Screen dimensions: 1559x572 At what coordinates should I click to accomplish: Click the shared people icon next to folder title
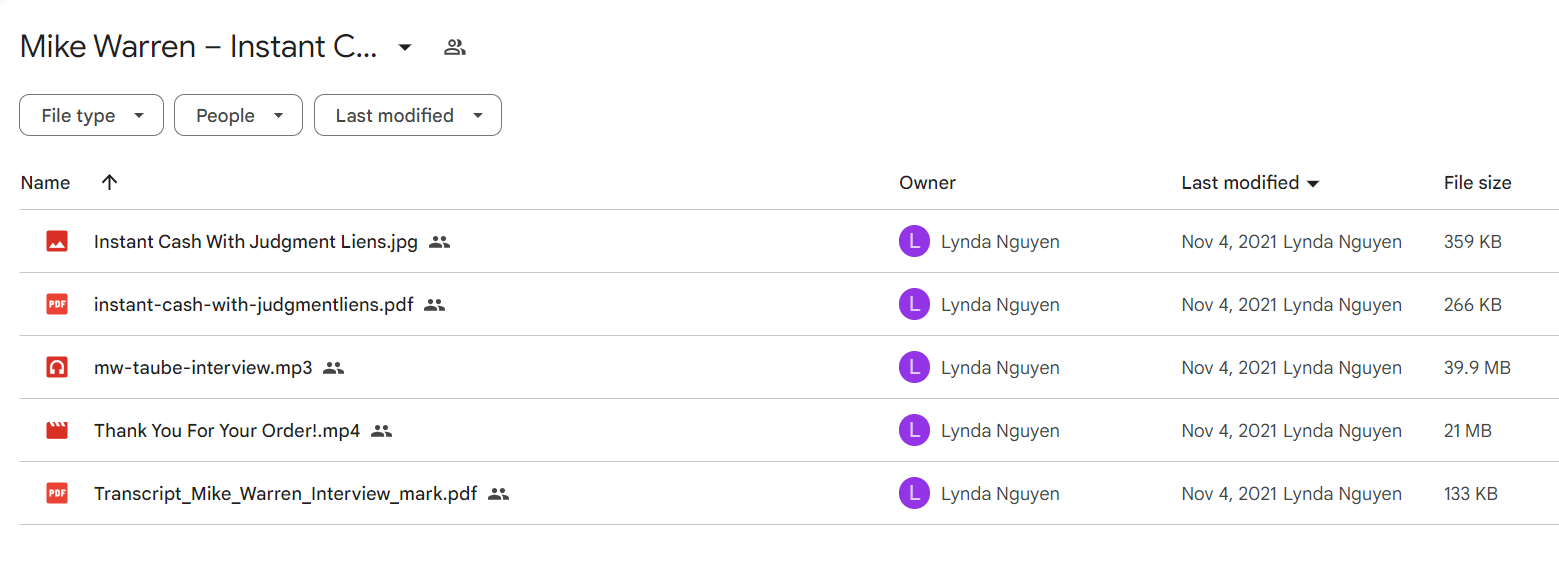tap(455, 47)
